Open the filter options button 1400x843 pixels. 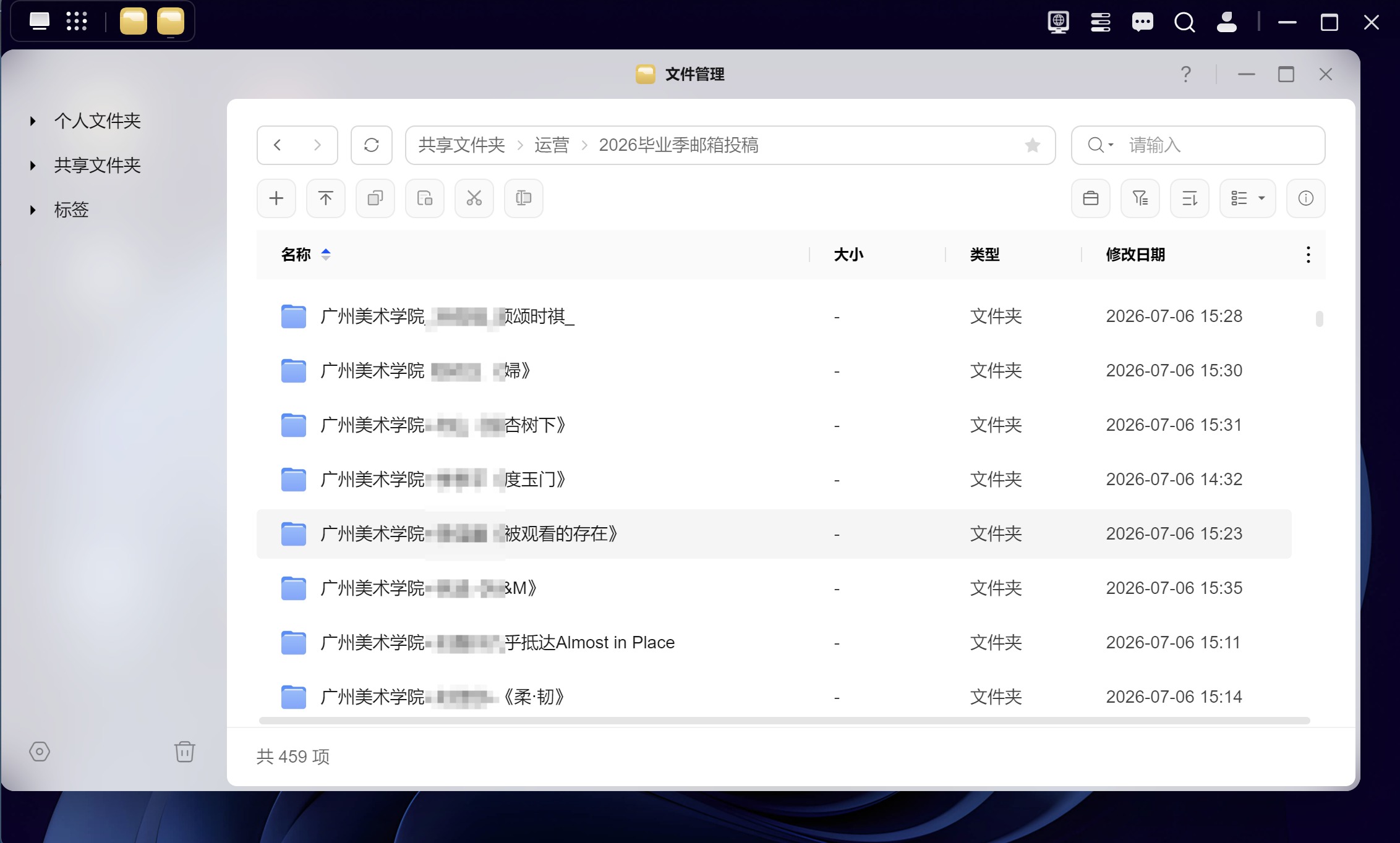[1140, 198]
